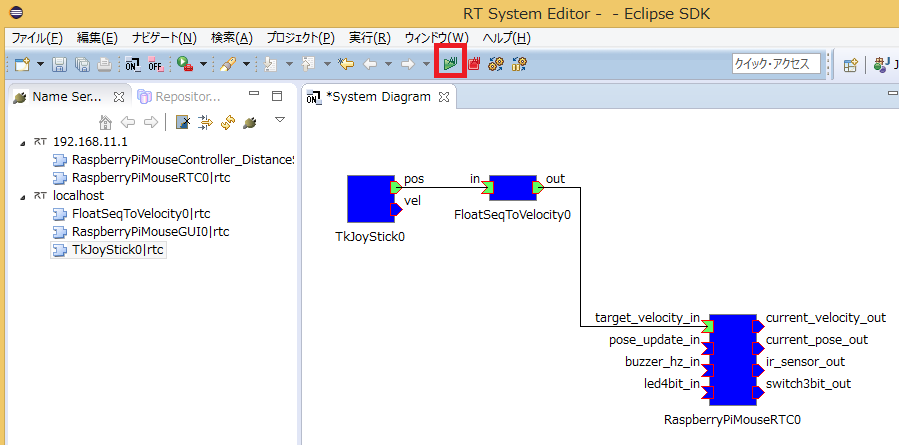This screenshot has width=899, height=445.
Task: Open dropdown arrow beside the New wizard icon
Action: 41,64
